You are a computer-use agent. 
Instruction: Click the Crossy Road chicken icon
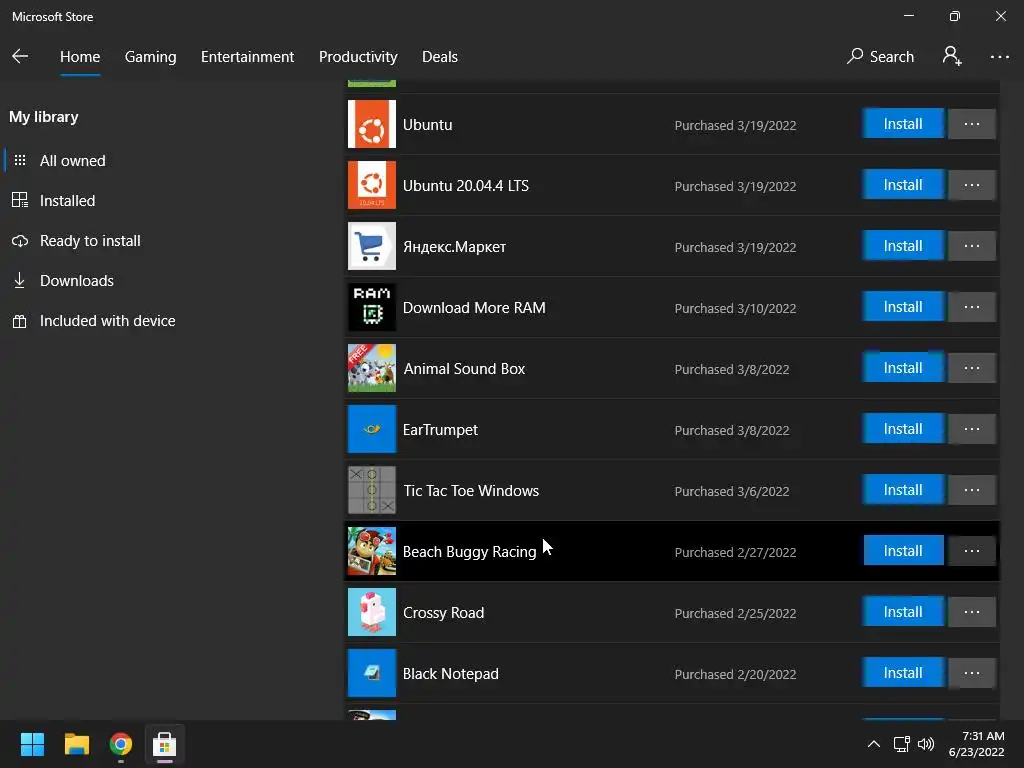(x=372, y=612)
